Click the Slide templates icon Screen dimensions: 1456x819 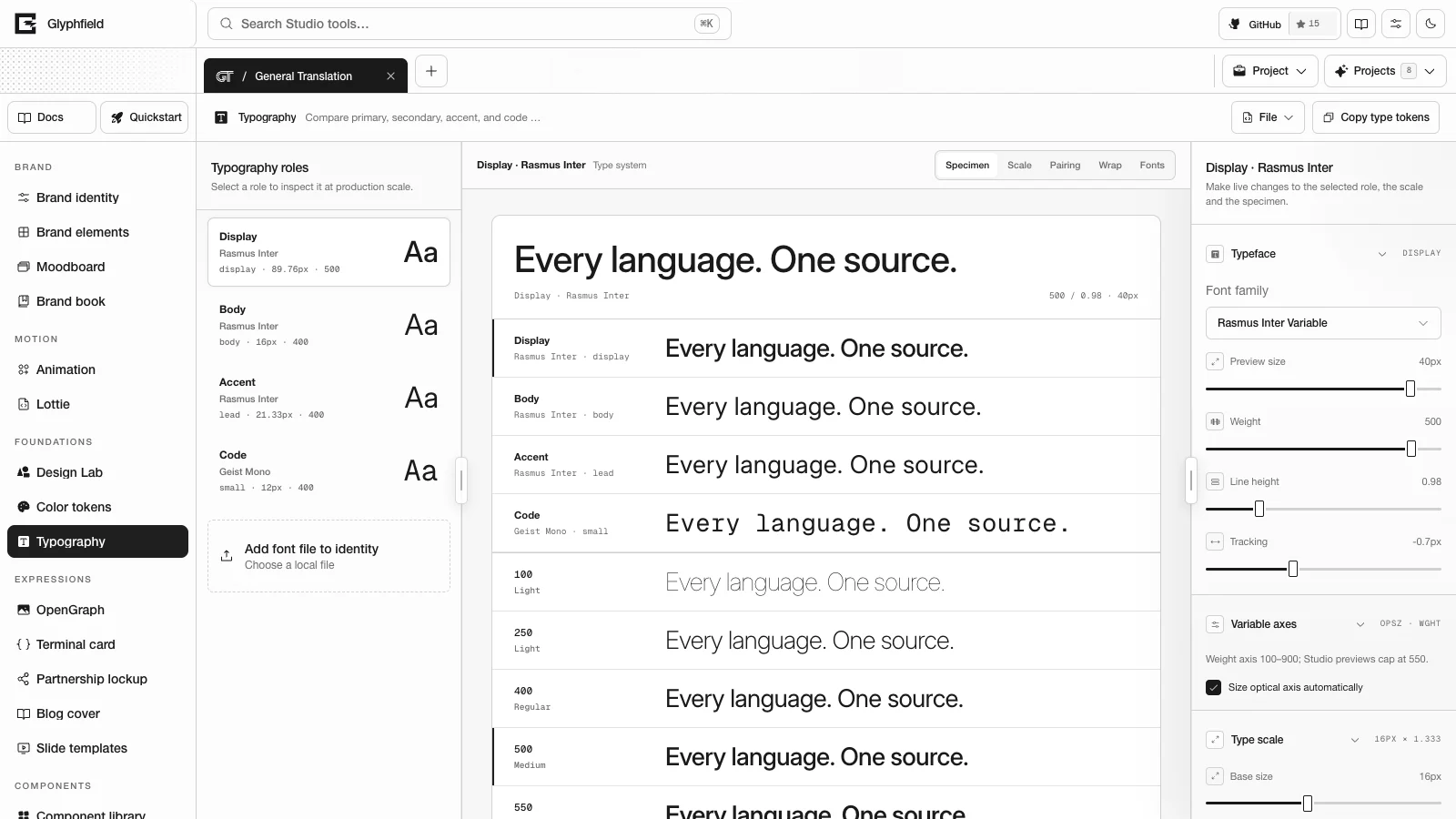(x=24, y=748)
